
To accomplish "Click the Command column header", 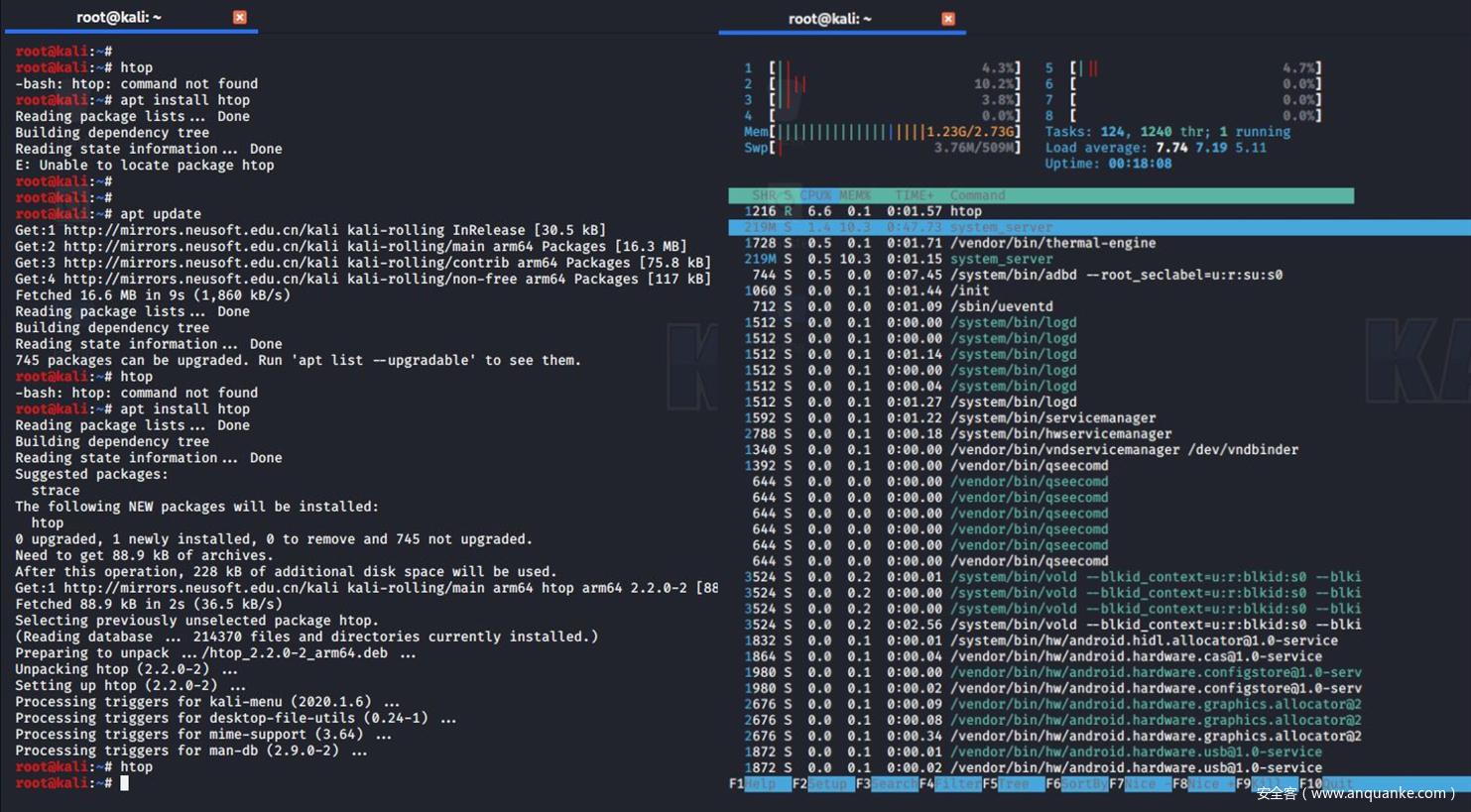I will click(977, 195).
